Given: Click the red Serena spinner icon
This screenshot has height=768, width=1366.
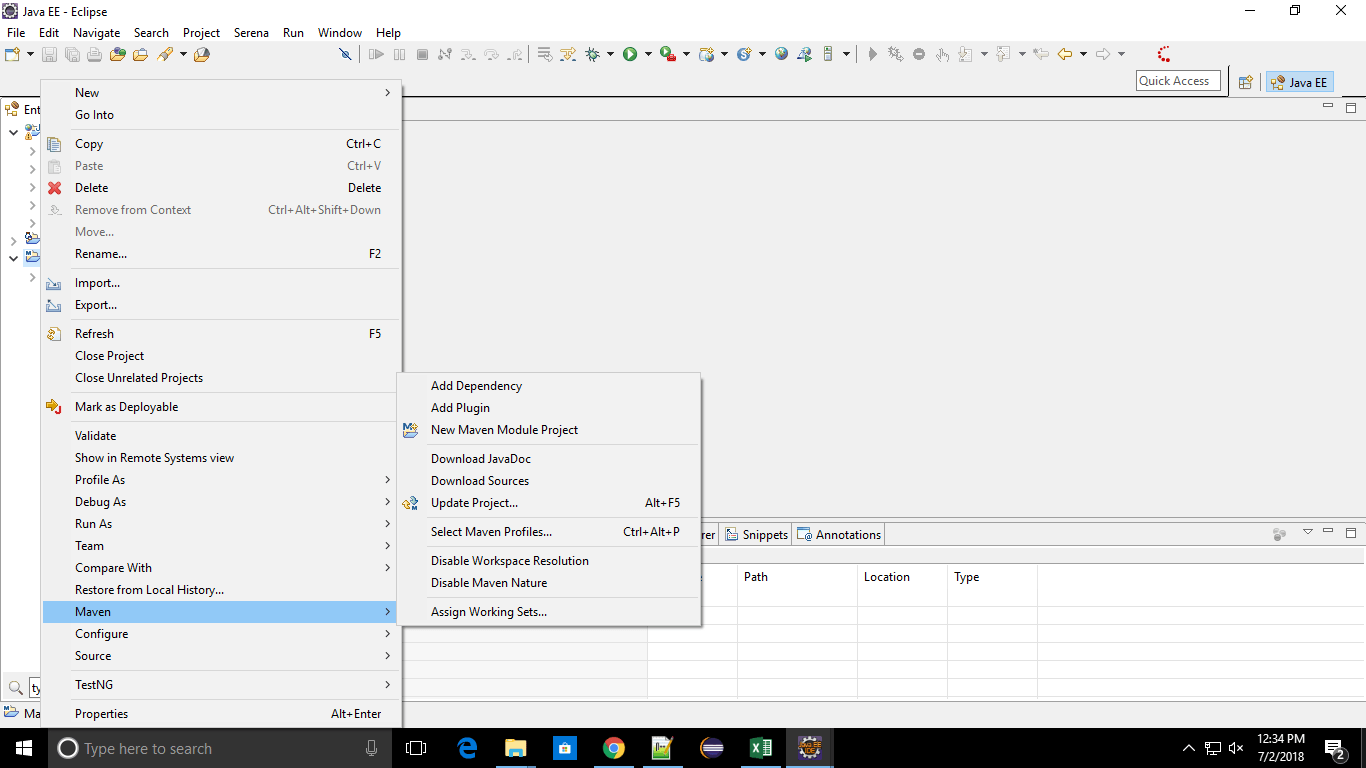Looking at the screenshot, I should click(1163, 54).
